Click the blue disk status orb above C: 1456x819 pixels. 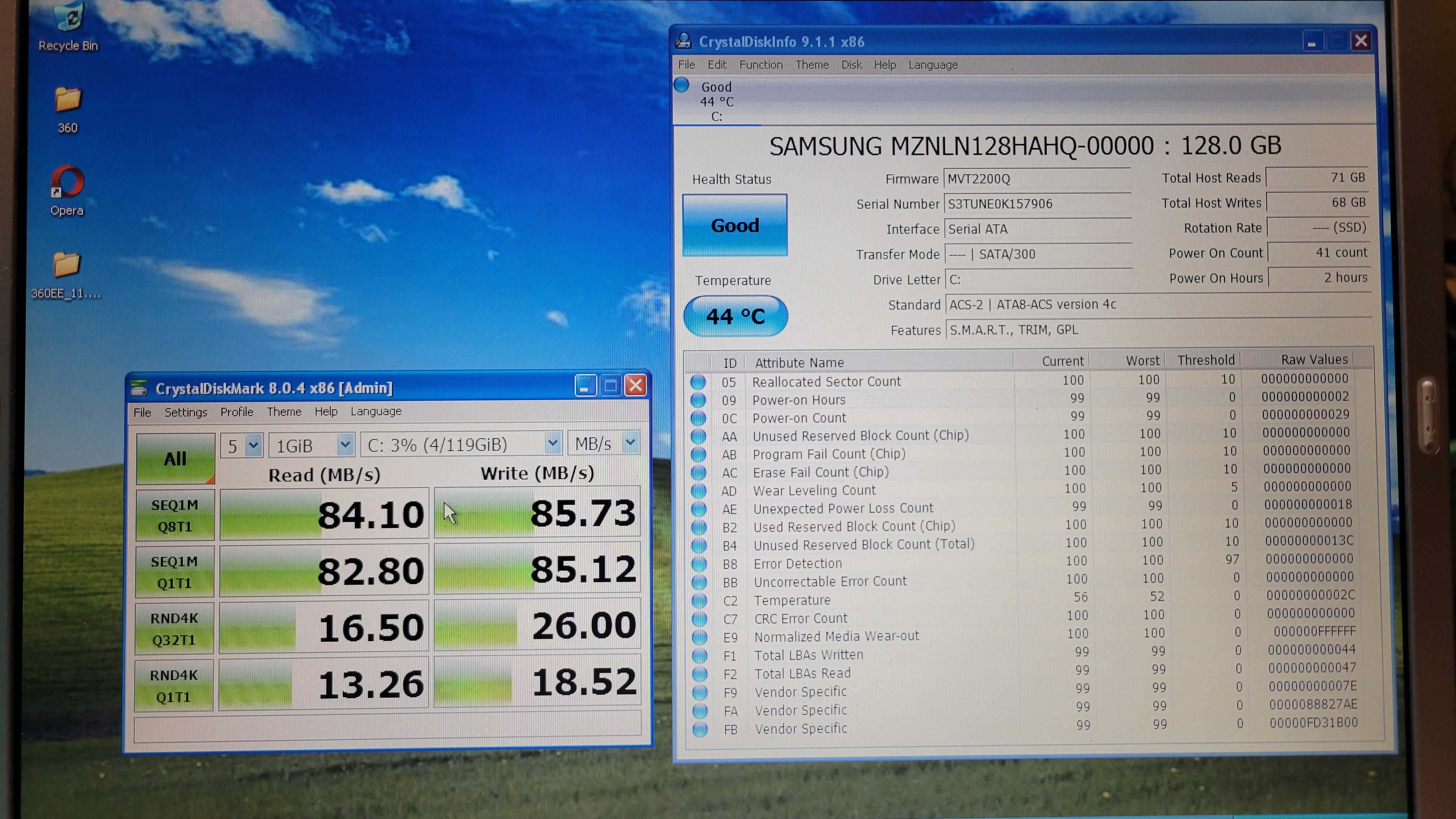point(682,85)
